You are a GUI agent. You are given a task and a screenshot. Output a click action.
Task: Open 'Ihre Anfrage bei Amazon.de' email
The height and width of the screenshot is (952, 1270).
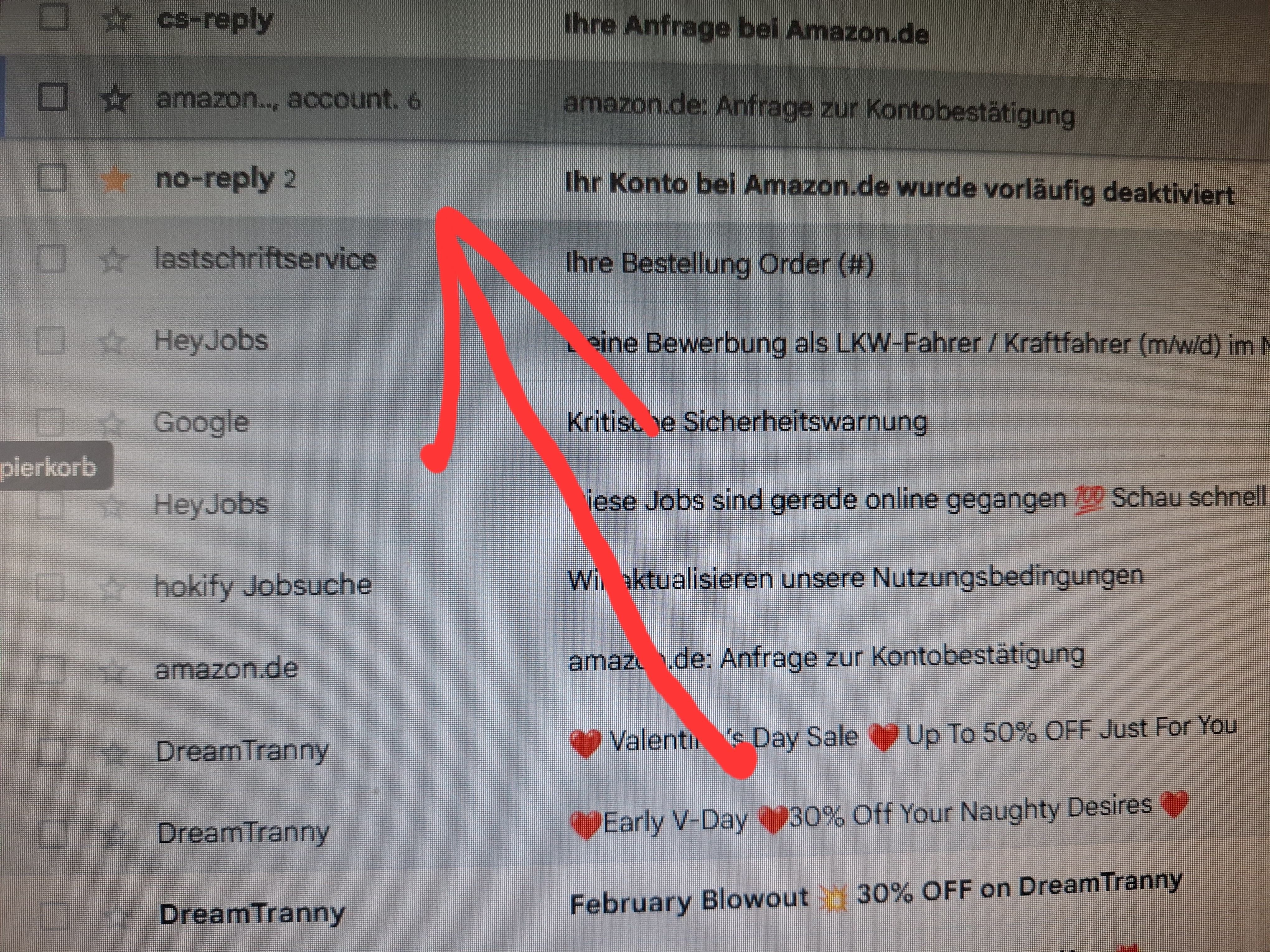tap(746, 28)
